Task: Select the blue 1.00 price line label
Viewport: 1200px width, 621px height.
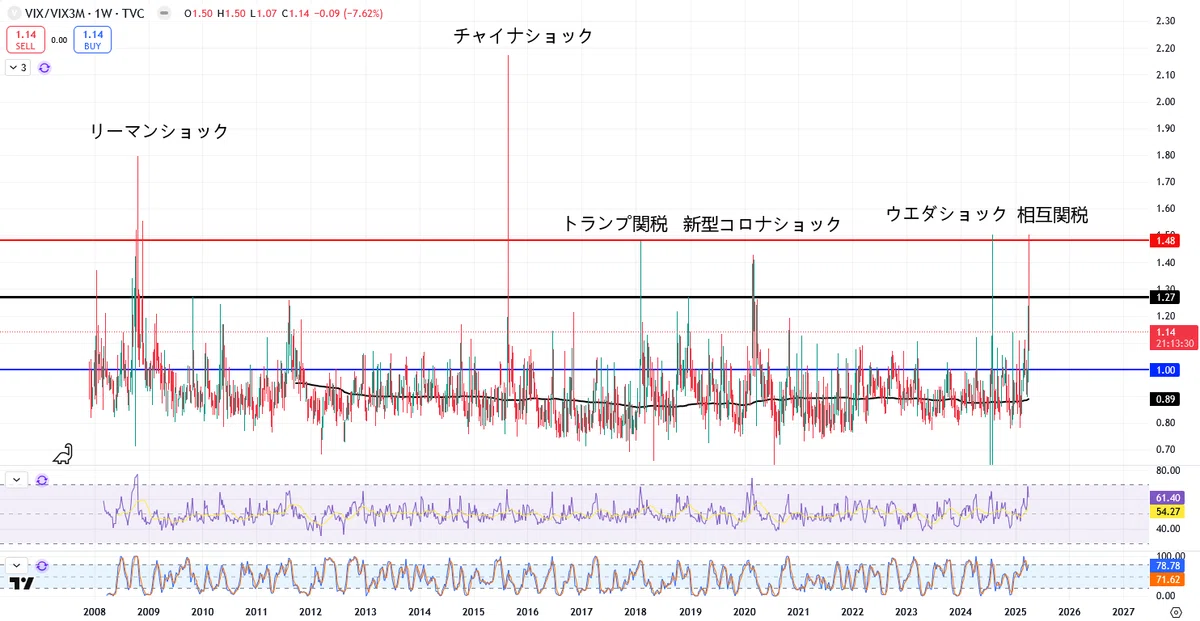Action: [1166, 370]
